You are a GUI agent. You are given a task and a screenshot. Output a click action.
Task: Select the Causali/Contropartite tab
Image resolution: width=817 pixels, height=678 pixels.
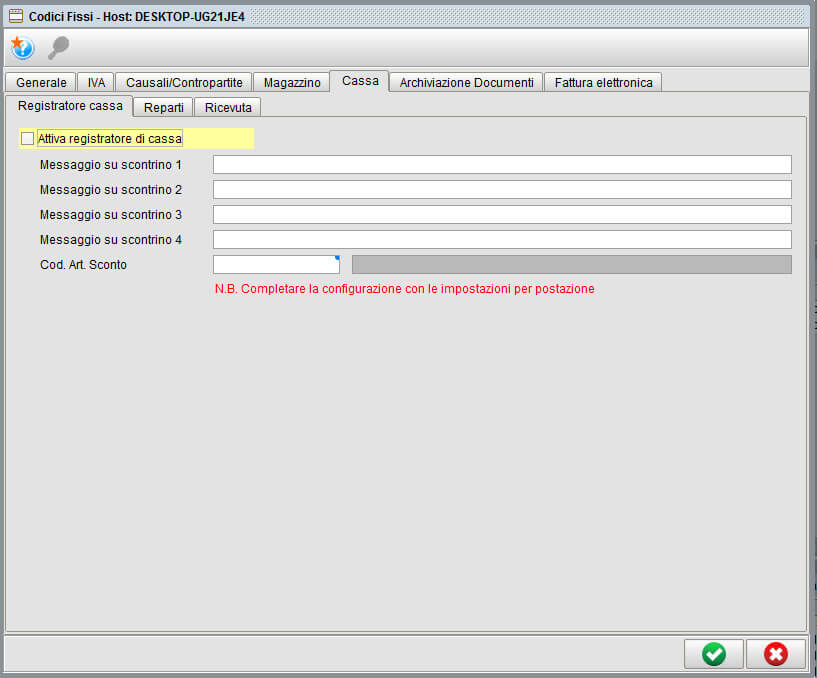coord(184,82)
